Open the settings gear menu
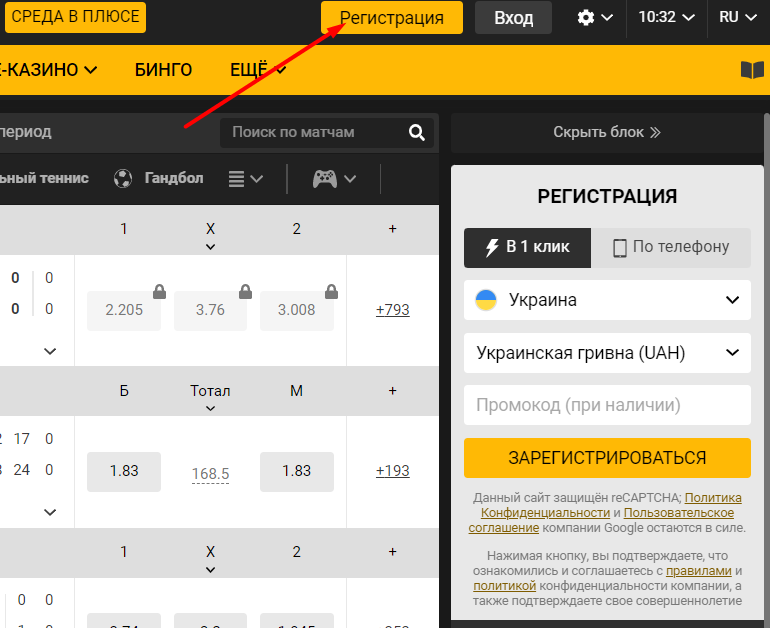The height and width of the screenshot is (628, 770). [x=595, y=18]
